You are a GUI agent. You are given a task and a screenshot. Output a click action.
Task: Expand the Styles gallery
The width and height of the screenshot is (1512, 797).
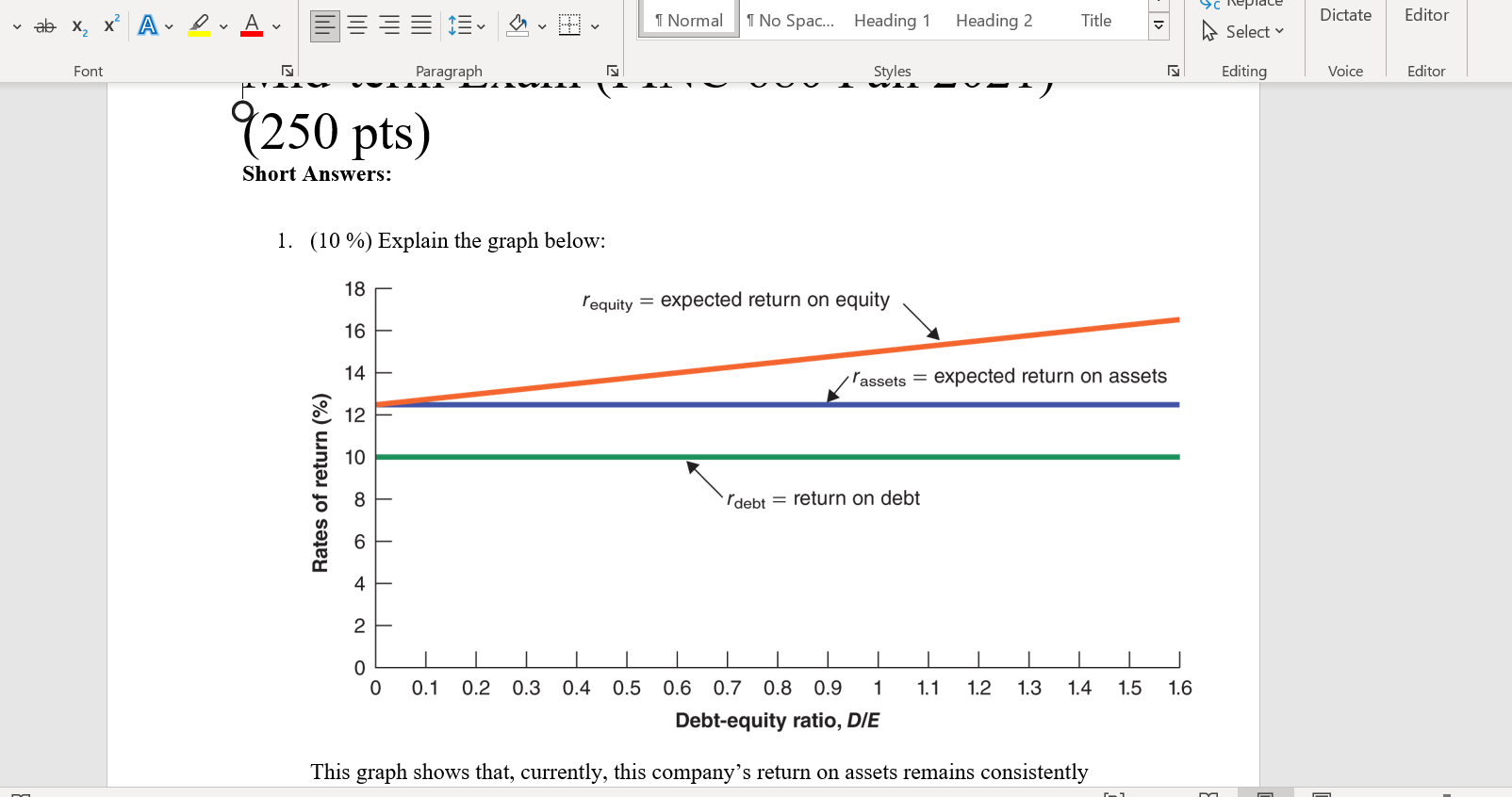1159,25
